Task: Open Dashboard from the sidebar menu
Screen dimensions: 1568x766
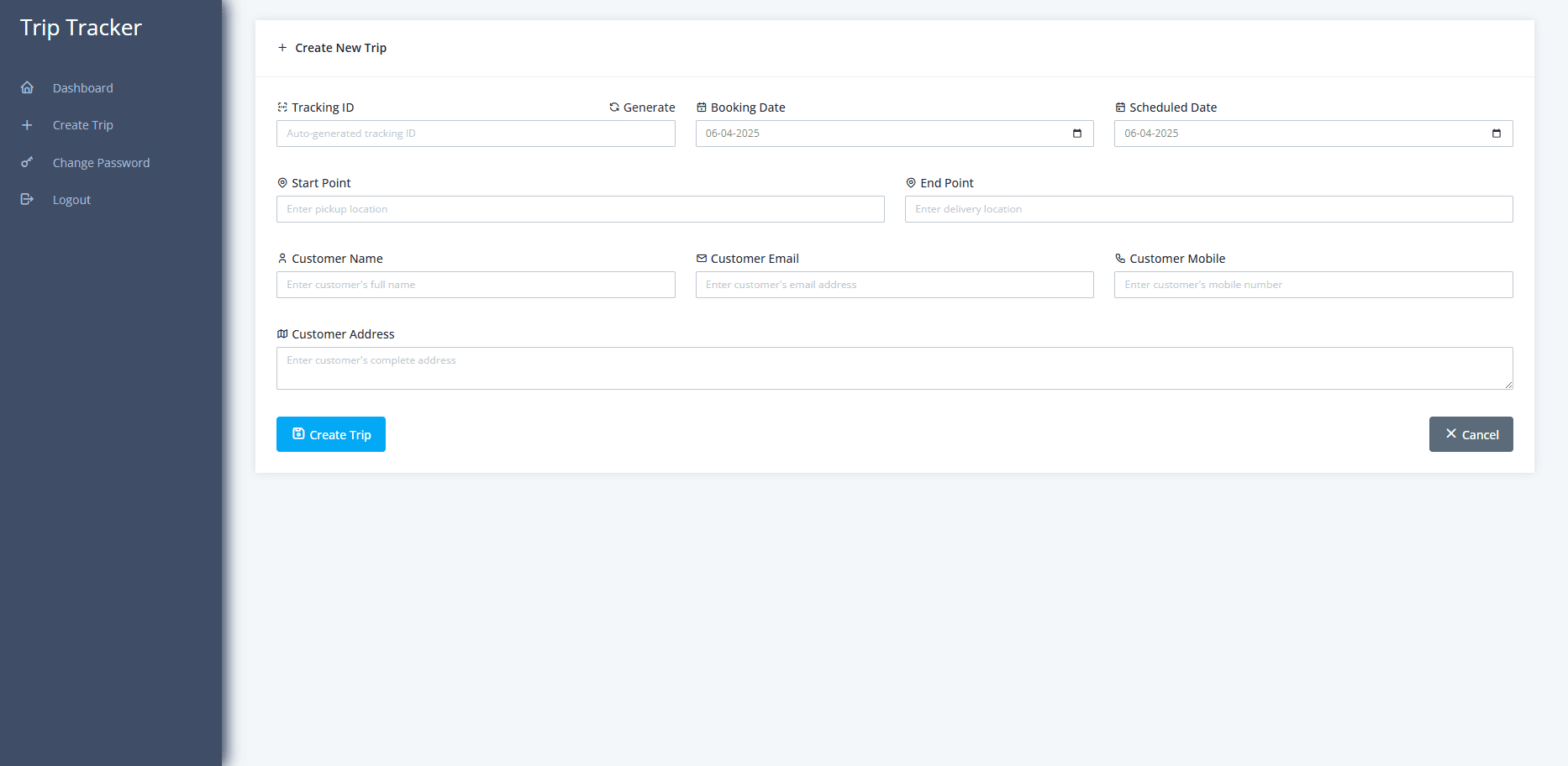Action: tap(82, 88)
